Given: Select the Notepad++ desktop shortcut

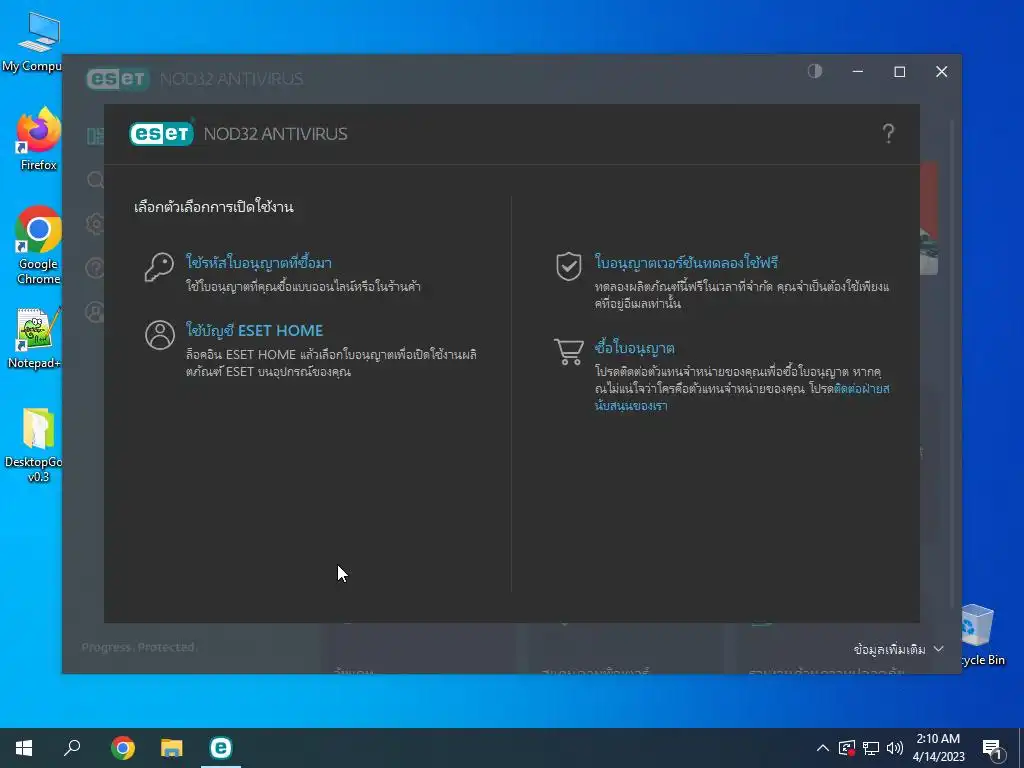Looking at the screenshot, I should pos(36,338).
